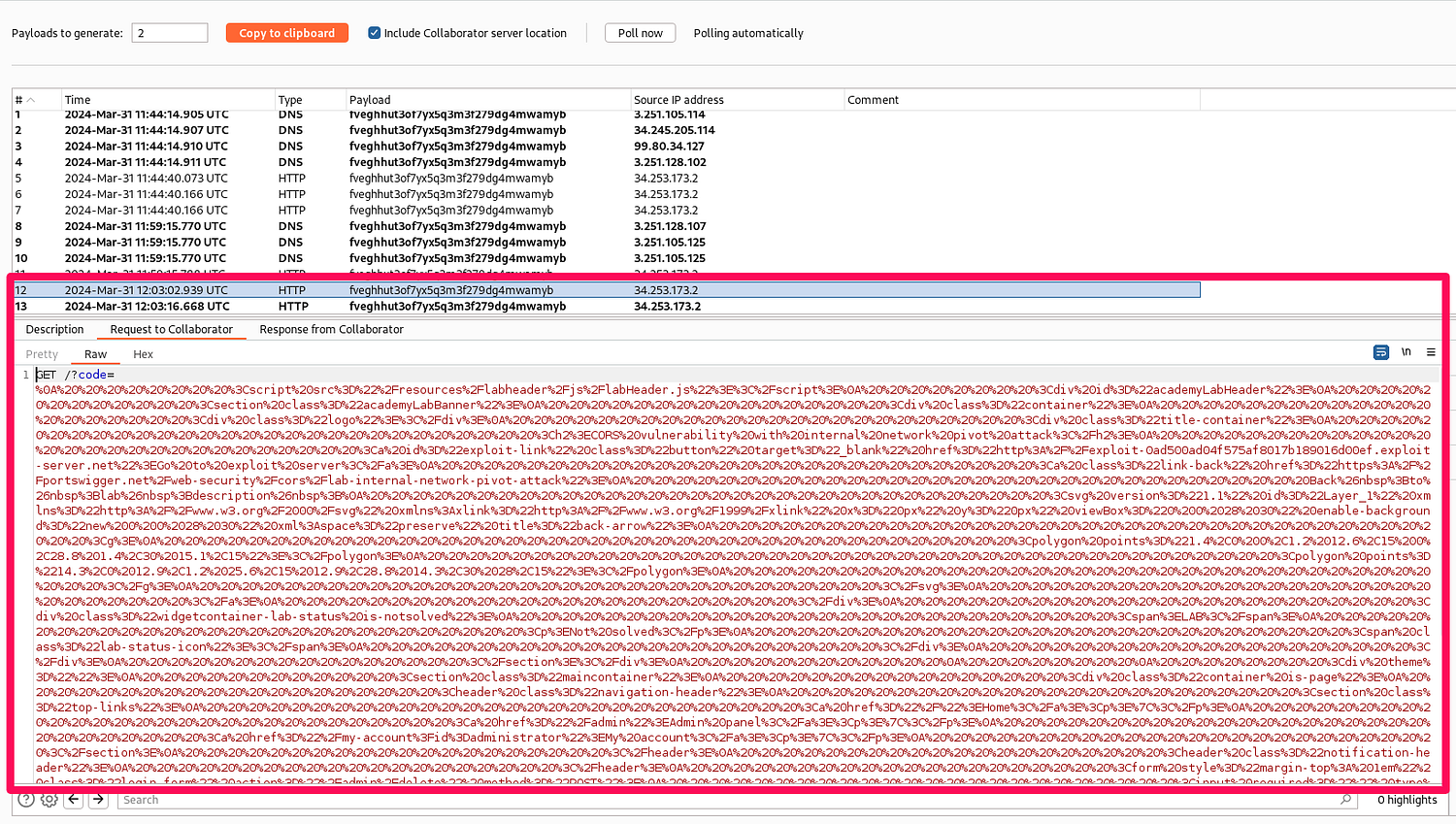This screenshot has width=1456, height=824.
Task: Go to next search match arrow
Action: point(98,800)
